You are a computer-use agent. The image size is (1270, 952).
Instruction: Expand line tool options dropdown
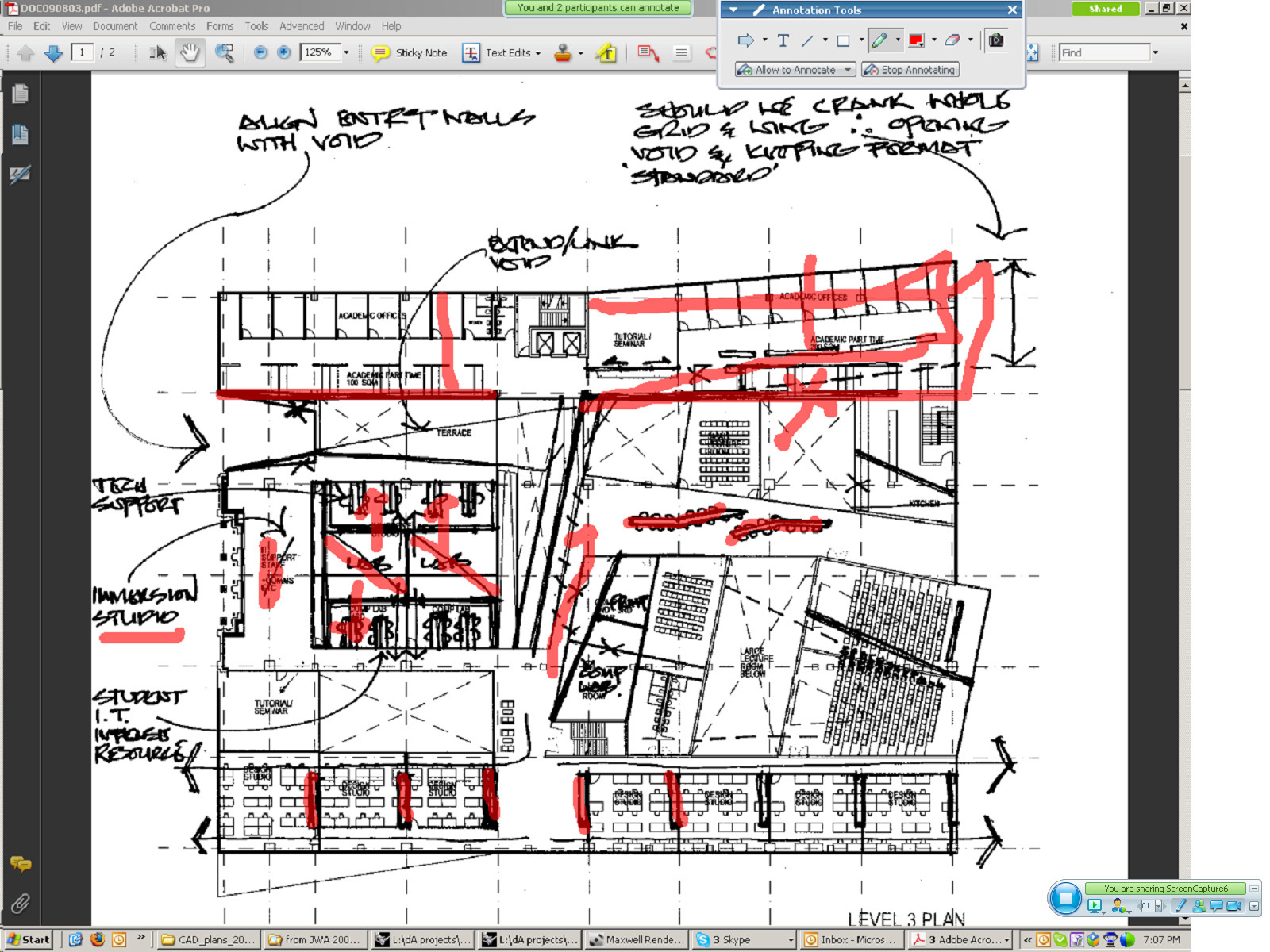click(x=825, y=40)
